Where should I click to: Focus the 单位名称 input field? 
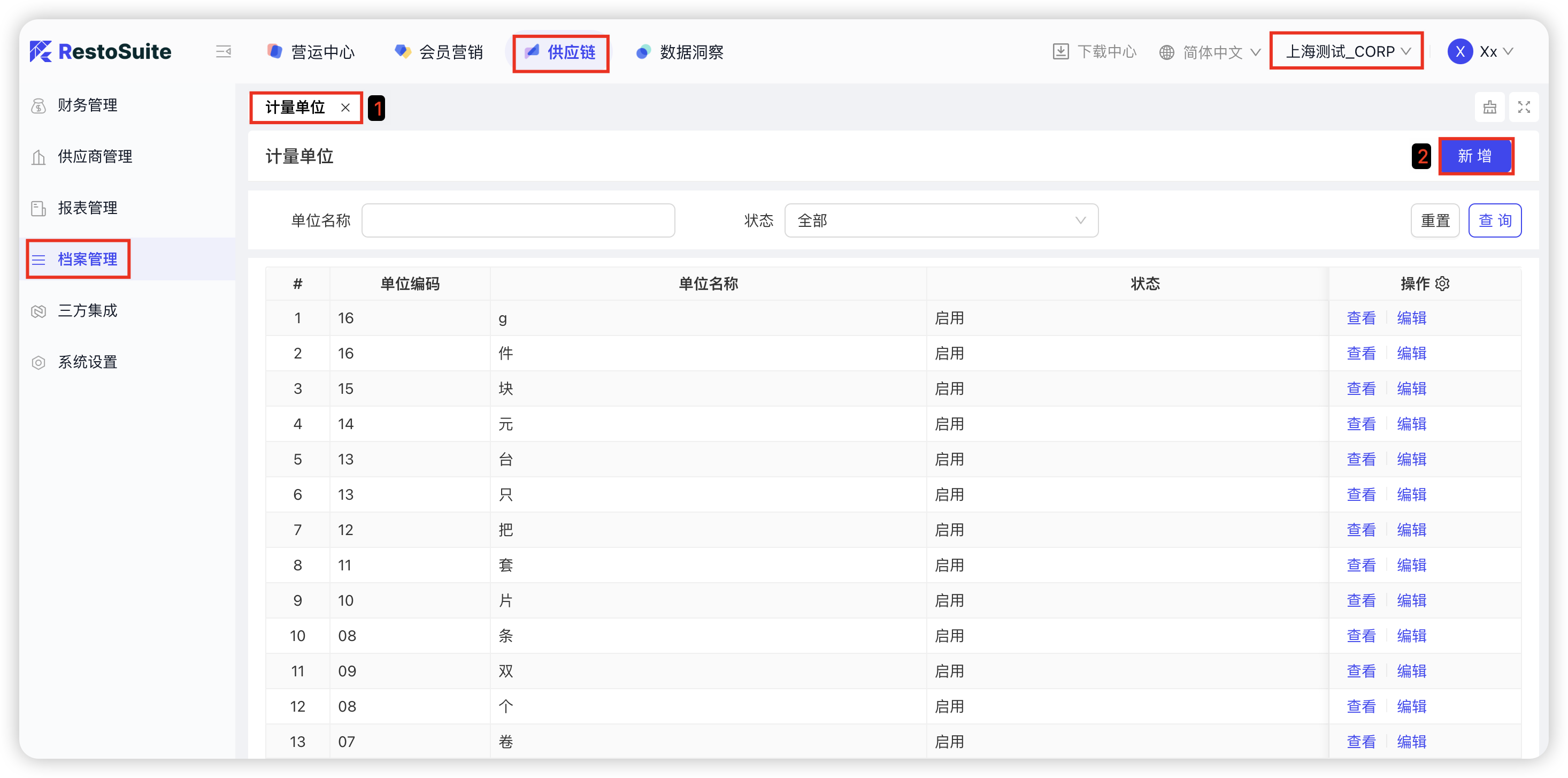518,220
